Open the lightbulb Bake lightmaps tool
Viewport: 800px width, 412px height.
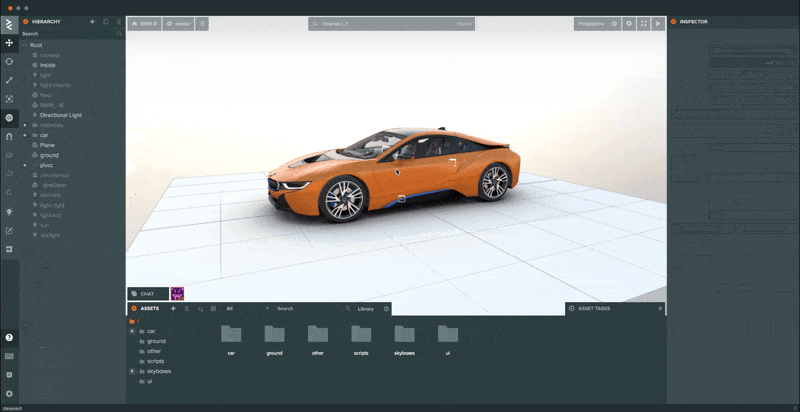tap(9, 212)
